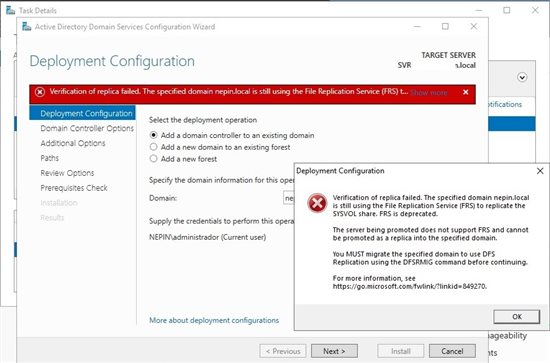Viewport: 550px width, 363px height.
Task: Minimize the Configuration Wizard window
Action: [417, 27]
